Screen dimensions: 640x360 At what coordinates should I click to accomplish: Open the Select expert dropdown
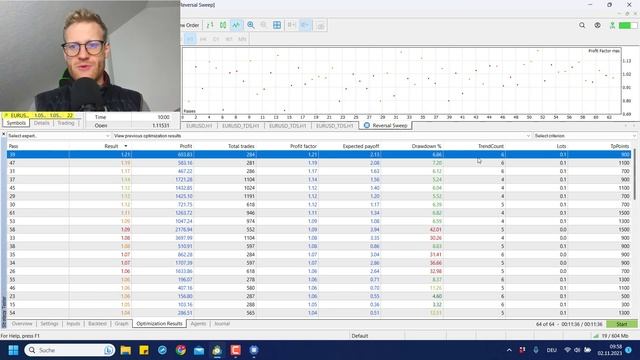pos(59,136)
